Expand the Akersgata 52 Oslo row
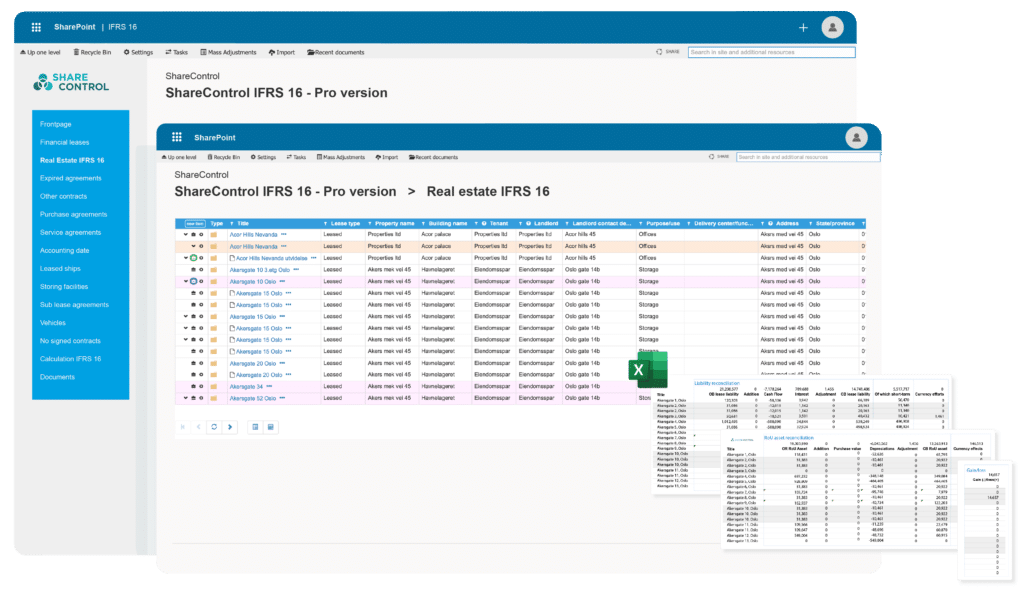The height and width of the screenshot is (592, 1024). tap(185, 398)
